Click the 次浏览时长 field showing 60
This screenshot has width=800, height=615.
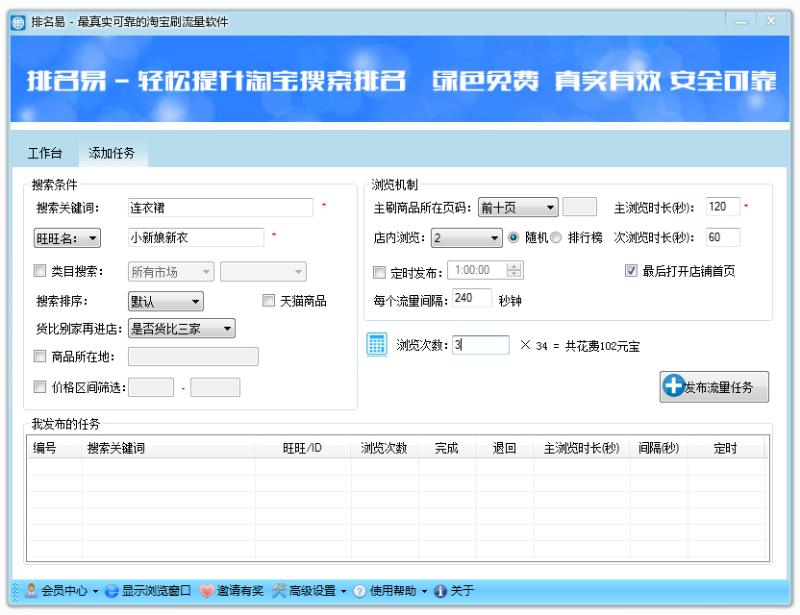point(722,237)
